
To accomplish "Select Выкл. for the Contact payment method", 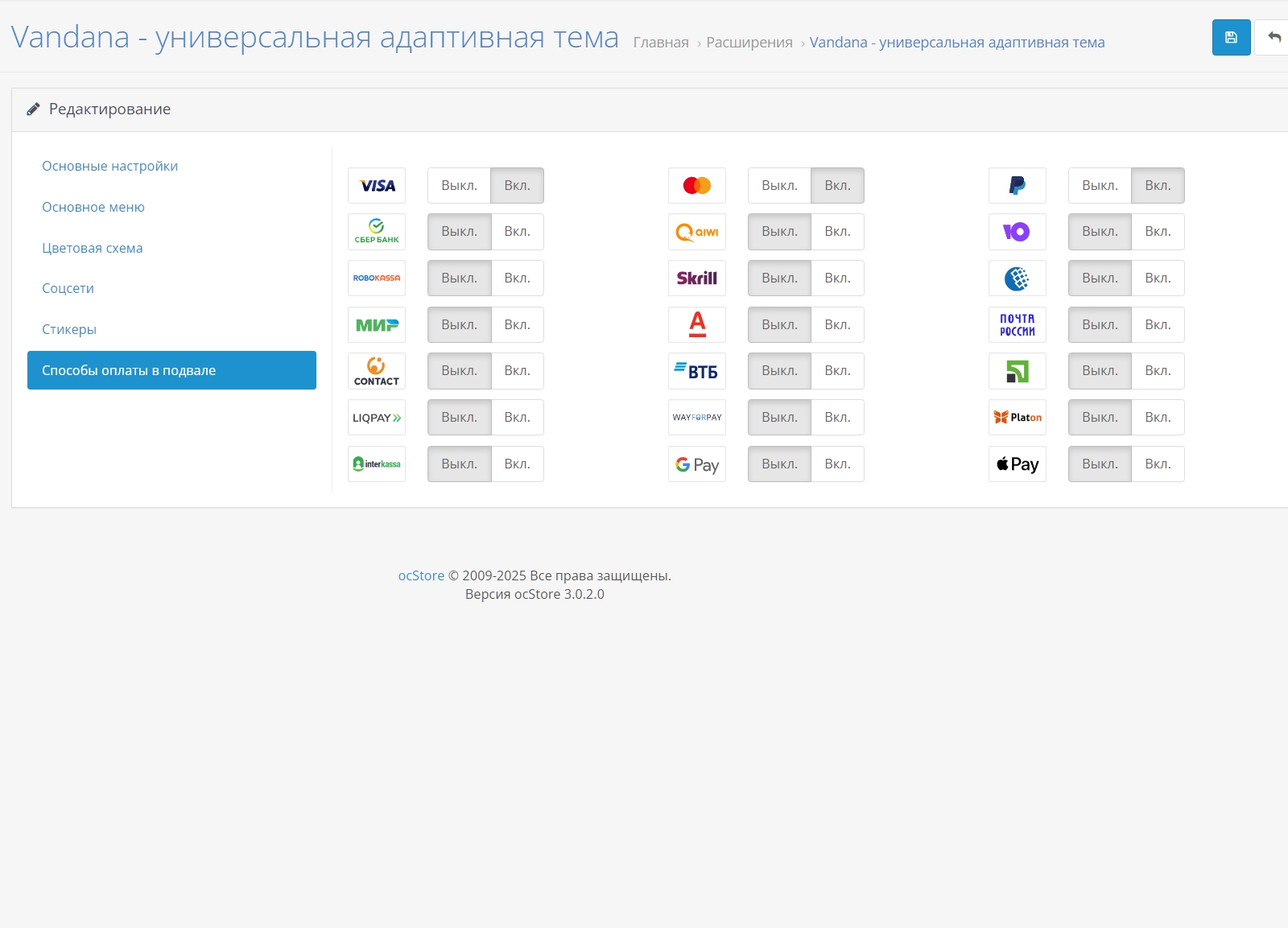I will (x=459, y=371).
